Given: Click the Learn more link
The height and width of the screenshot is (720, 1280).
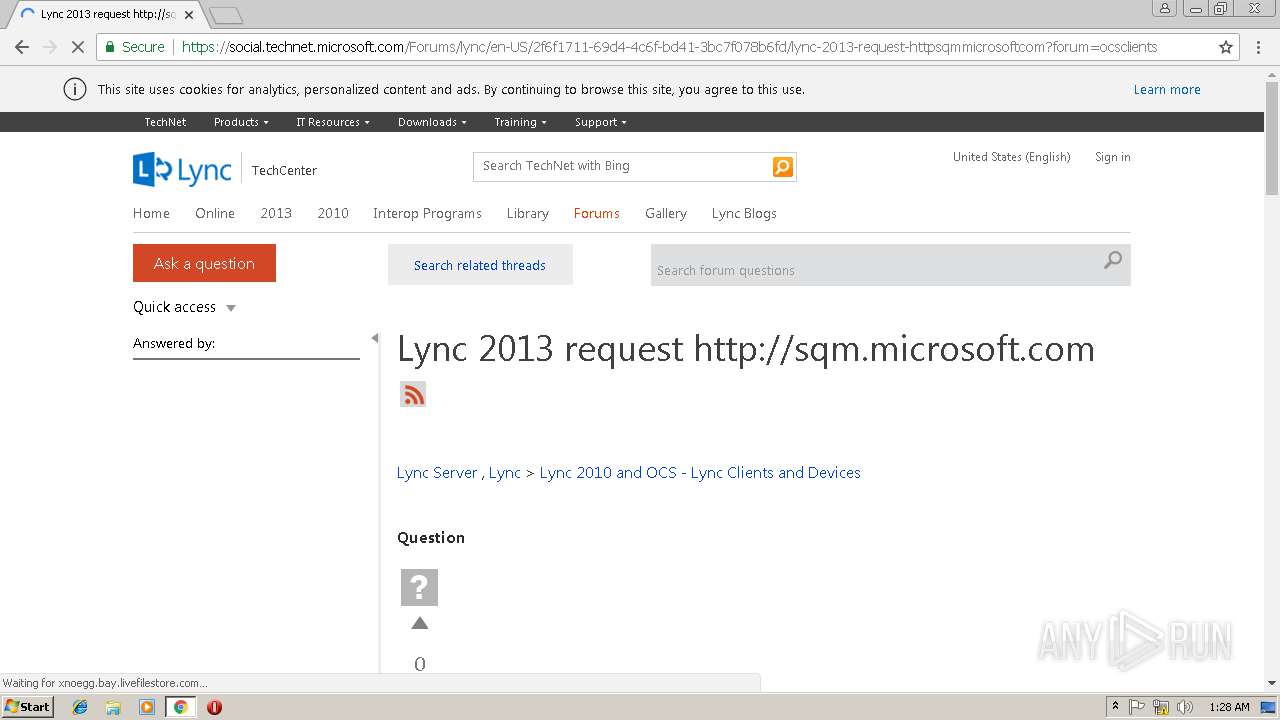Looking at the screenshot, I should click(1167, 89).
